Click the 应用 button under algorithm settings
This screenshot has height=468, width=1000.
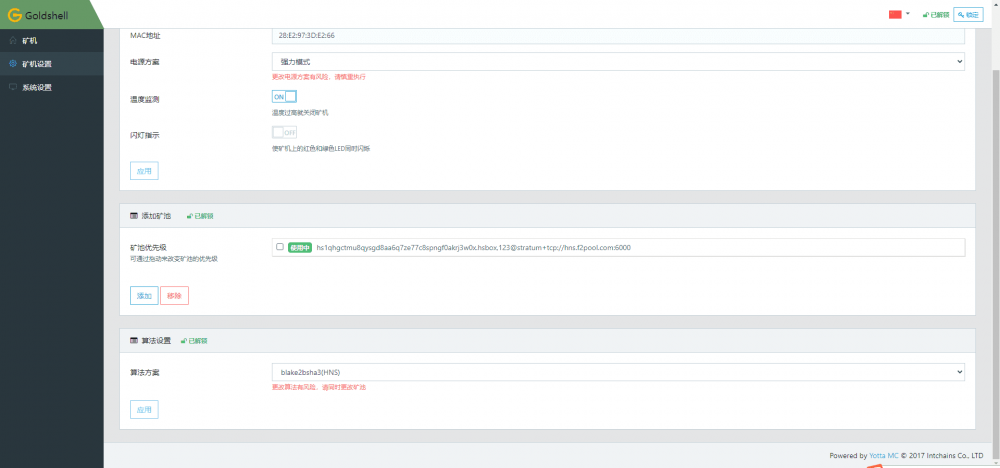point(144,409)
